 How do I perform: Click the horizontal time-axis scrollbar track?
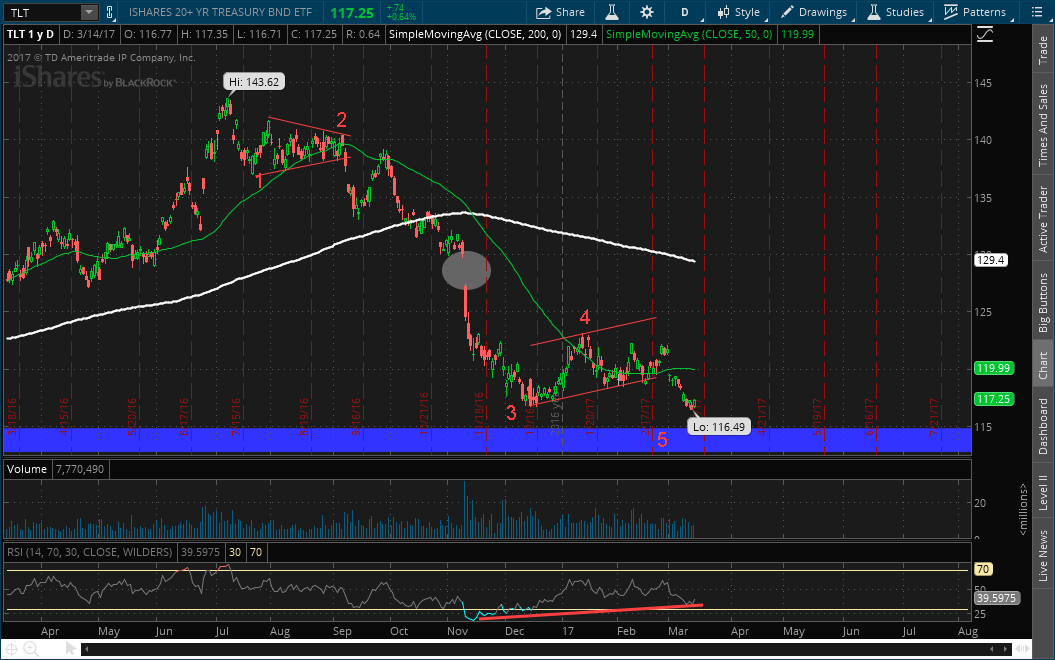tap(546, 649)
